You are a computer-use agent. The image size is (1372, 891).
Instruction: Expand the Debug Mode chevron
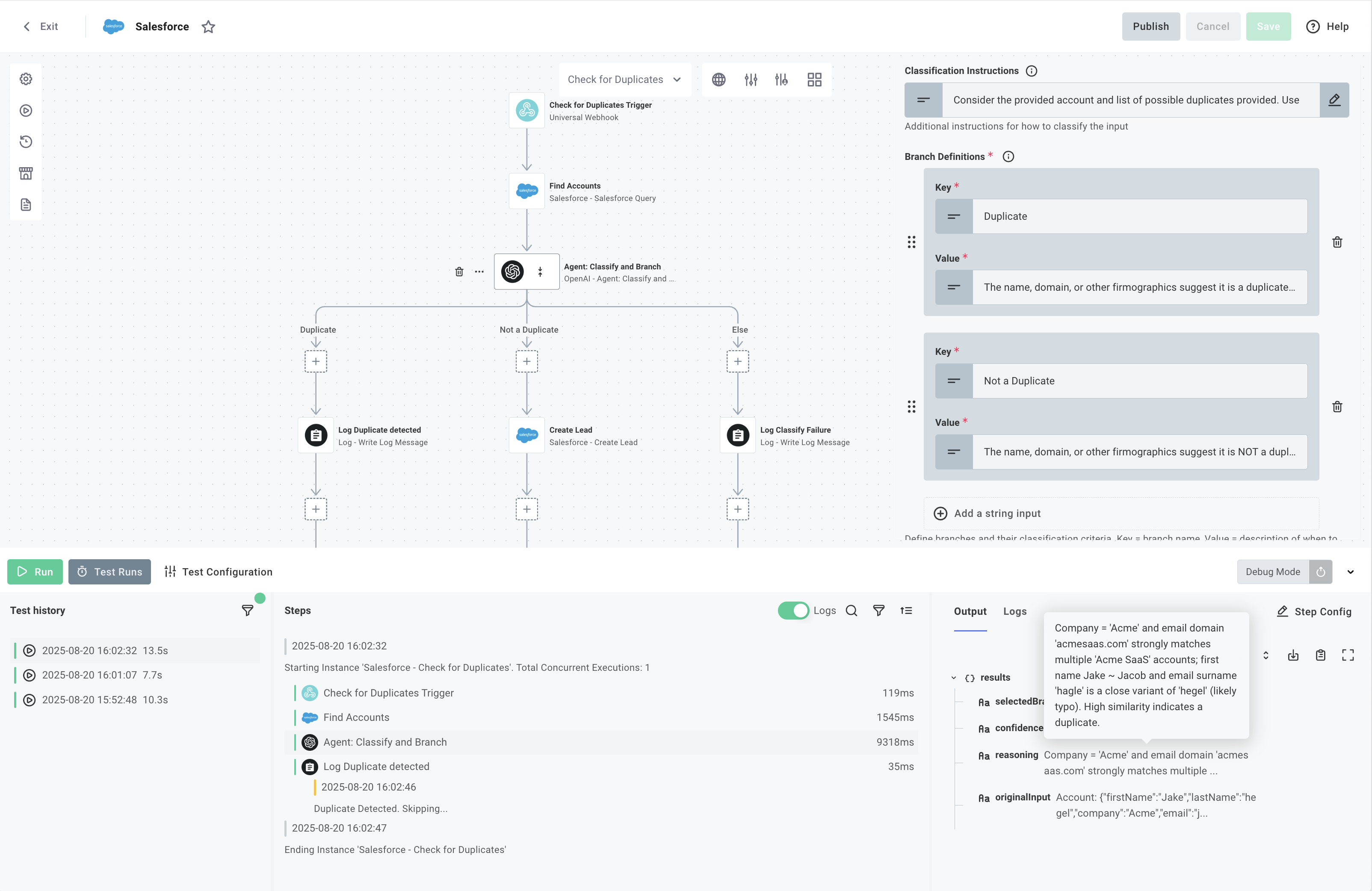pyautogui.click(x=1351, y=572)
